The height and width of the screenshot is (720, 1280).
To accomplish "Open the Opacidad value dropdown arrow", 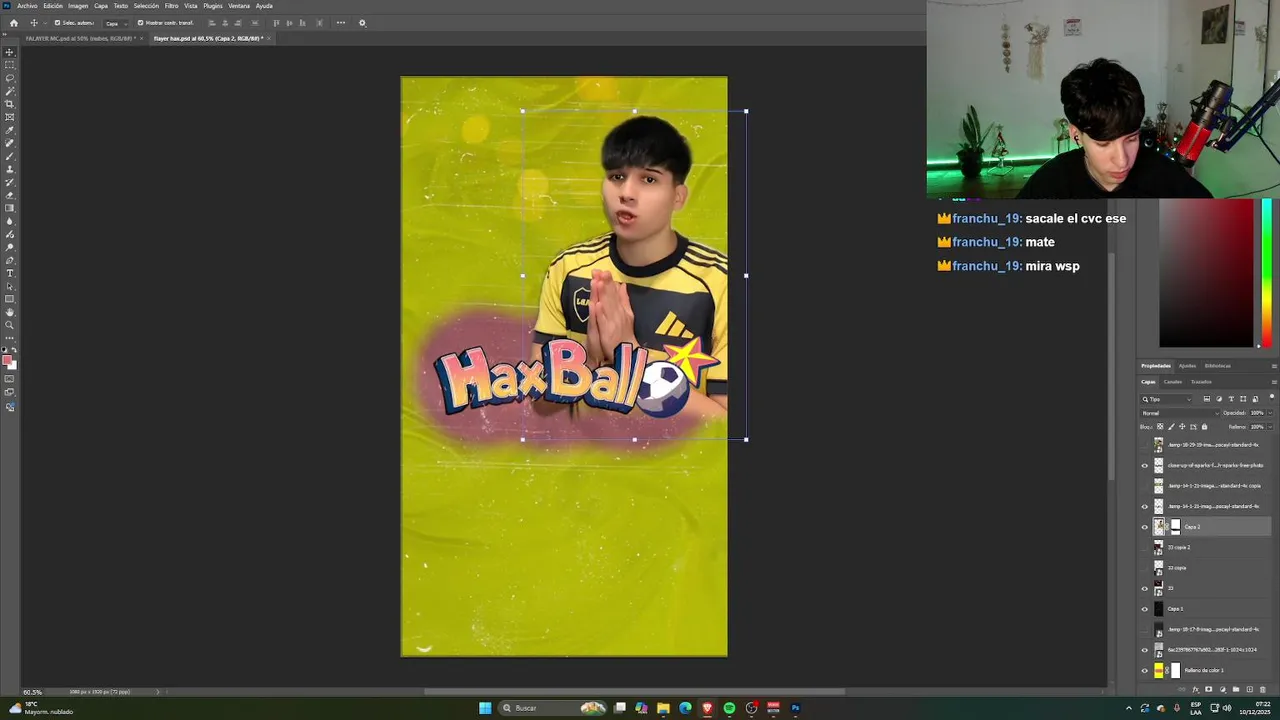I will 1270,413.
